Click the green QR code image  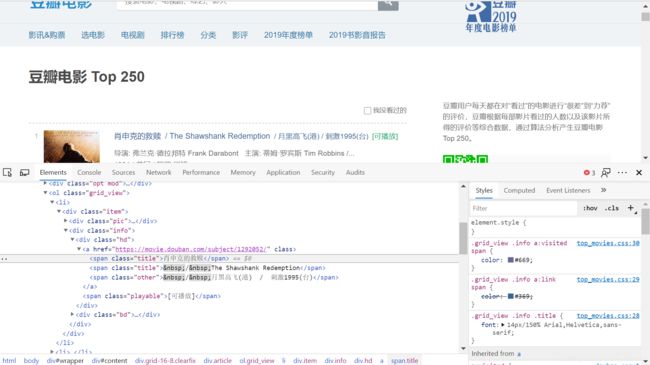(x=465, y=159)
